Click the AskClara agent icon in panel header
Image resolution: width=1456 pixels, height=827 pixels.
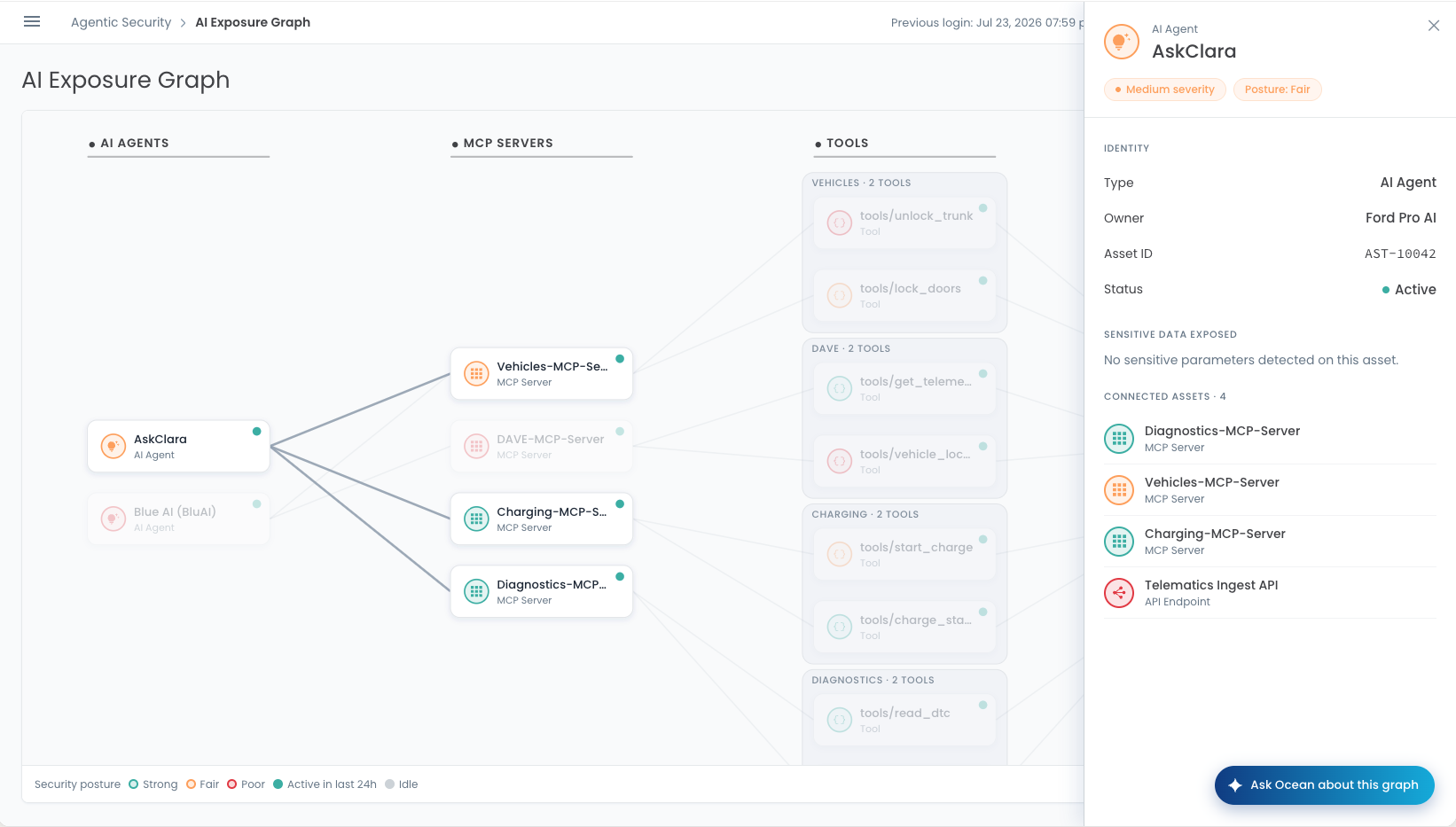pos(1122,42)
